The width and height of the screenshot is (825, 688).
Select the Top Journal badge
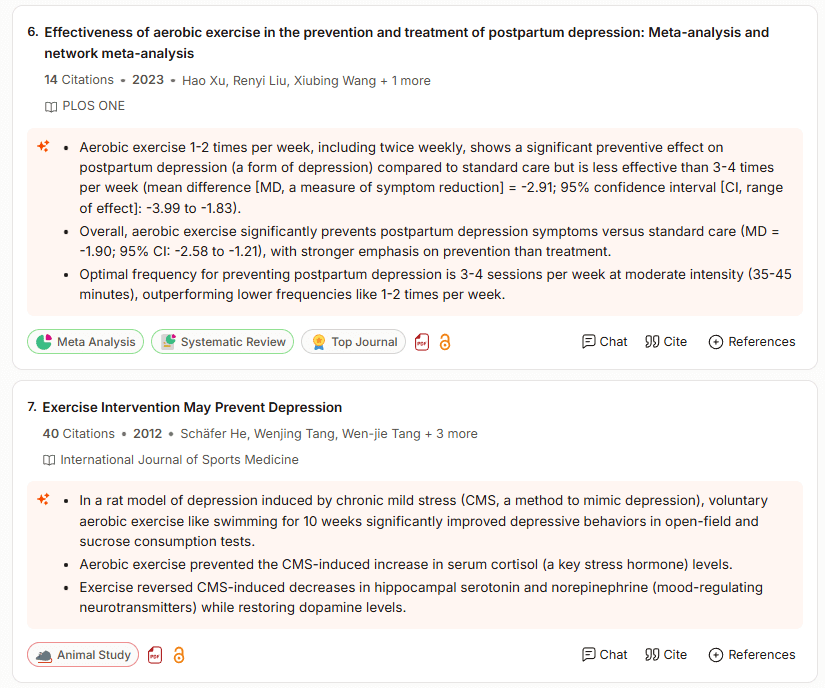354,342
